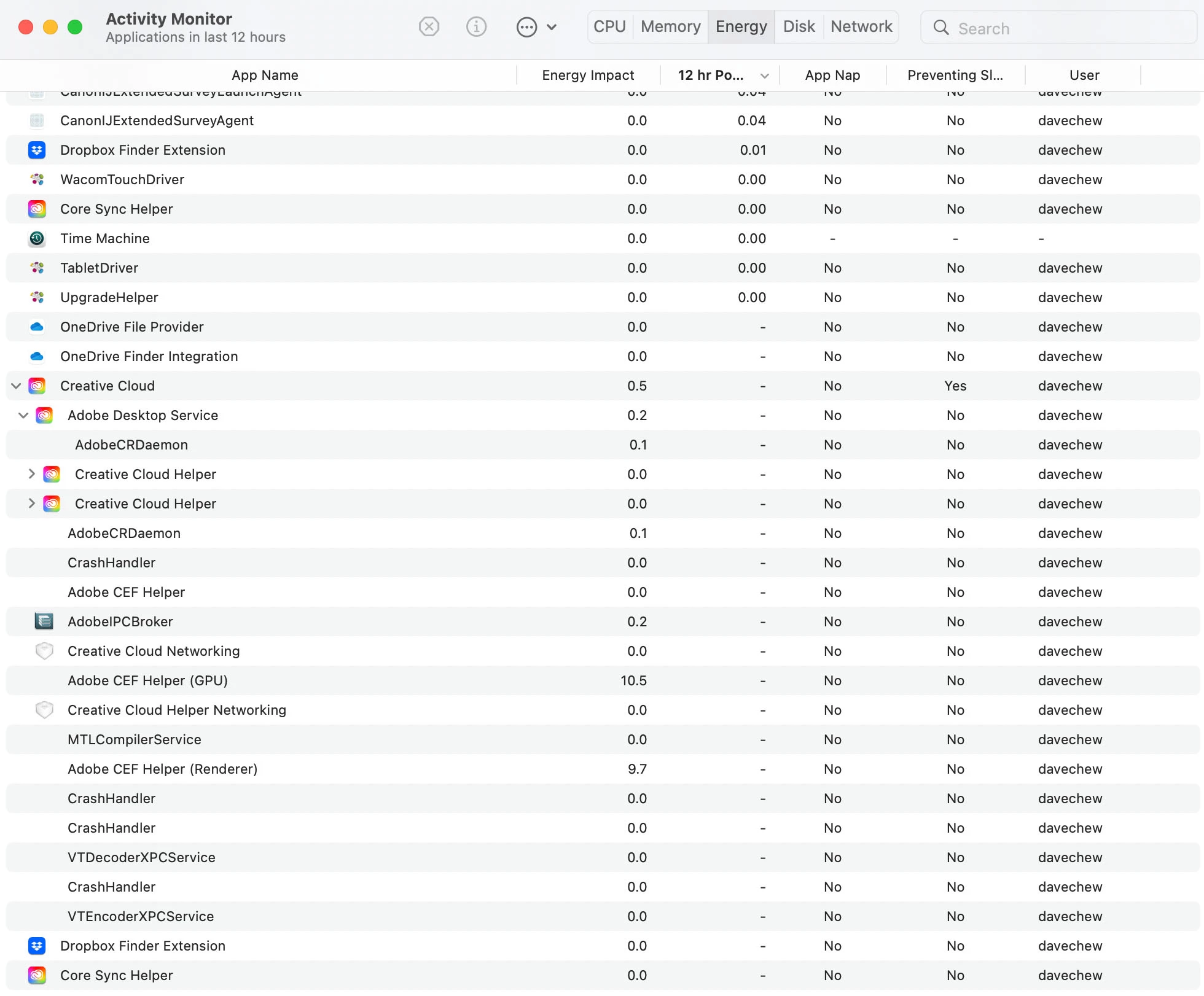Screen dimensions: 1204x996
Task: Click the search magnifier icon
Action: point(940,28)
